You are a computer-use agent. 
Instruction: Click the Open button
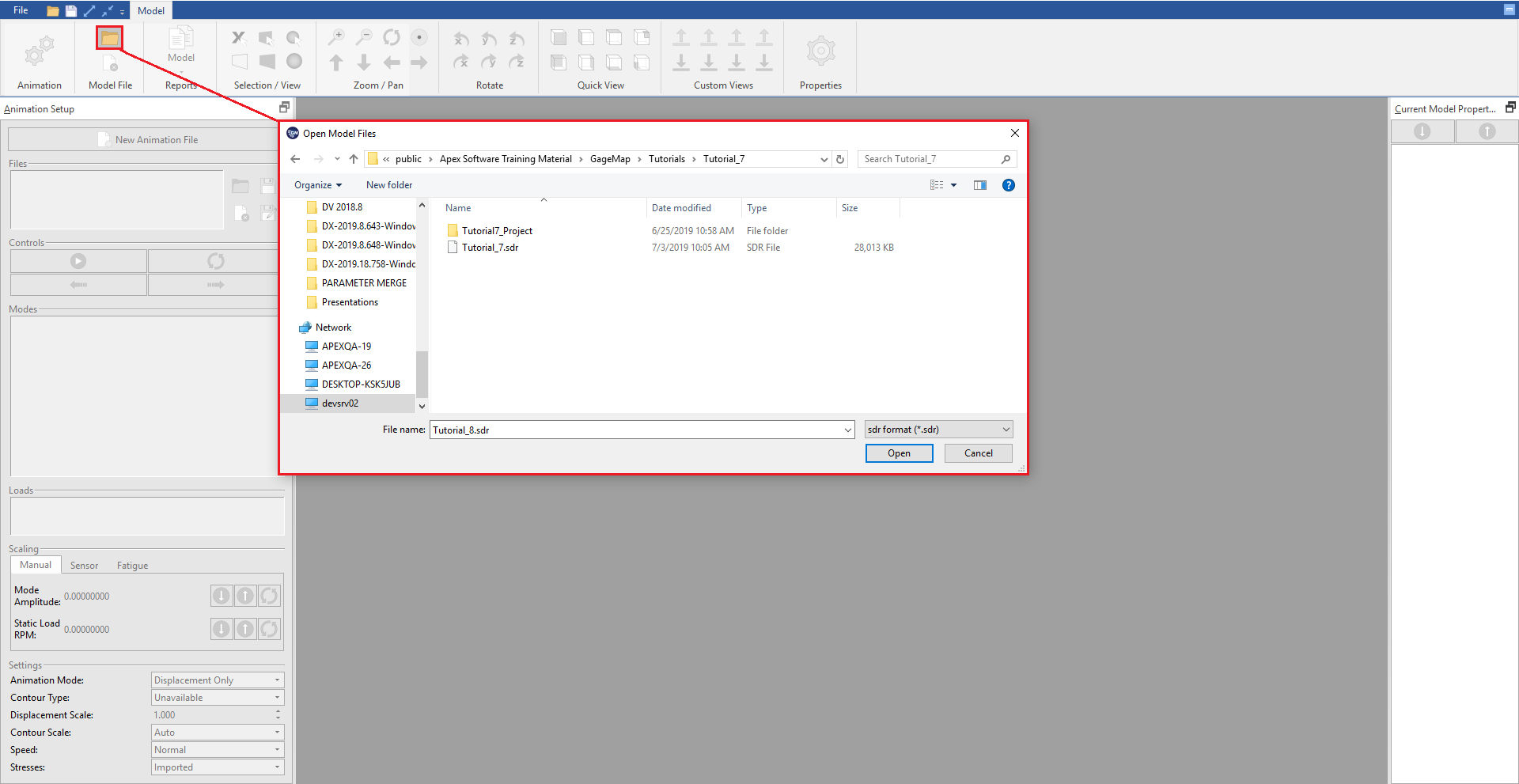tap(899, 453)
